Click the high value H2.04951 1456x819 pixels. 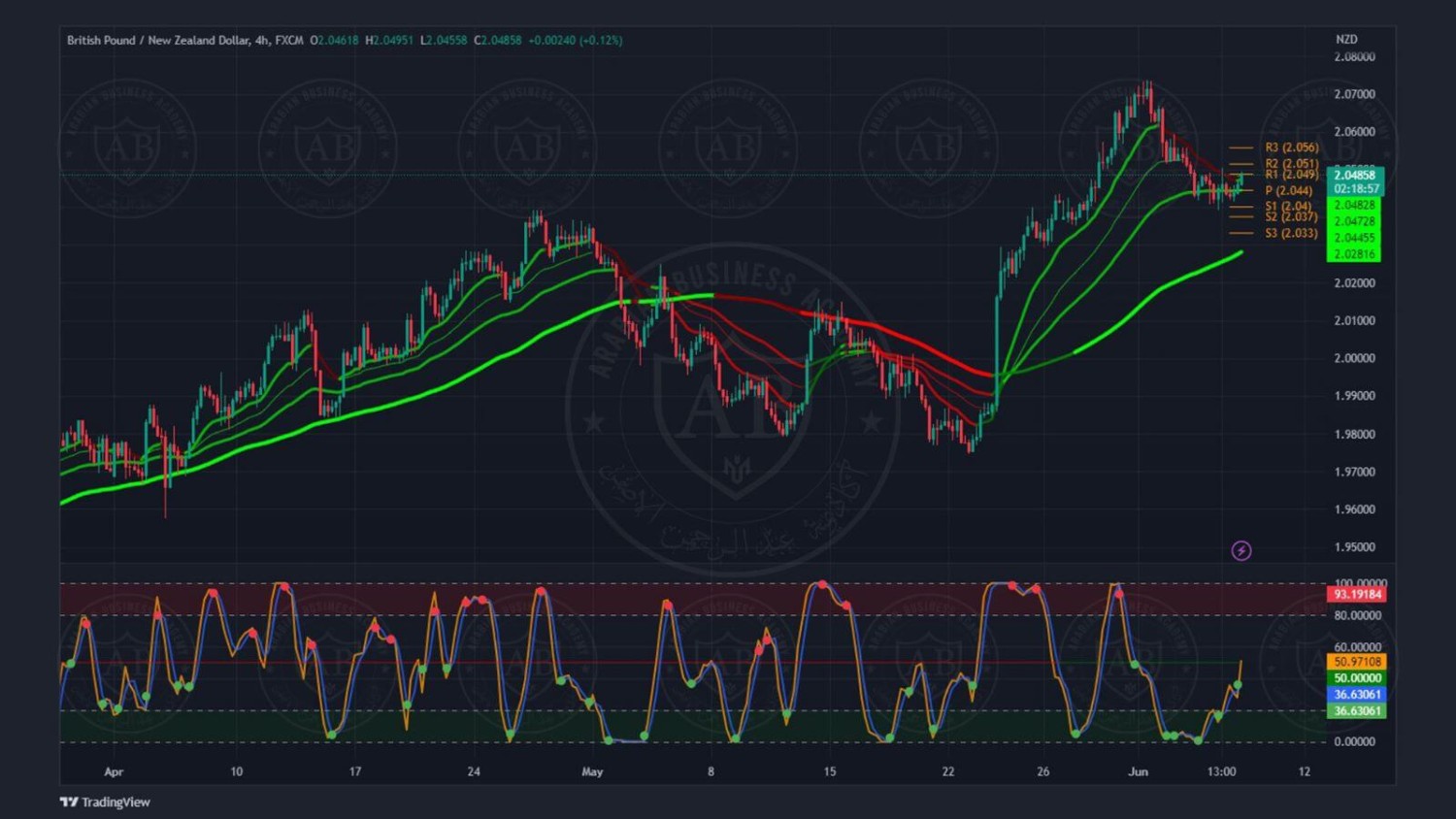[x=389, y=41]
